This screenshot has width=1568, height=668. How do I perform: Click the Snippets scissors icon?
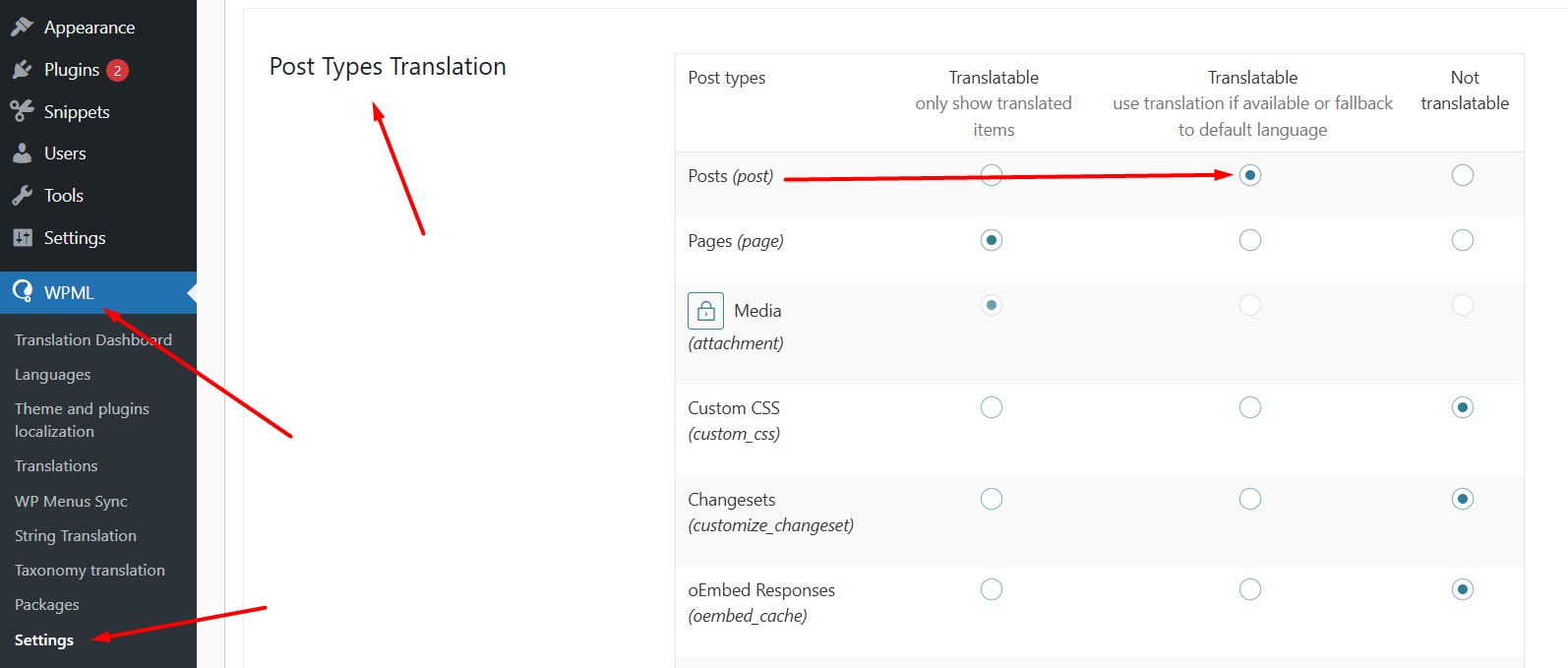coord(22,112)
